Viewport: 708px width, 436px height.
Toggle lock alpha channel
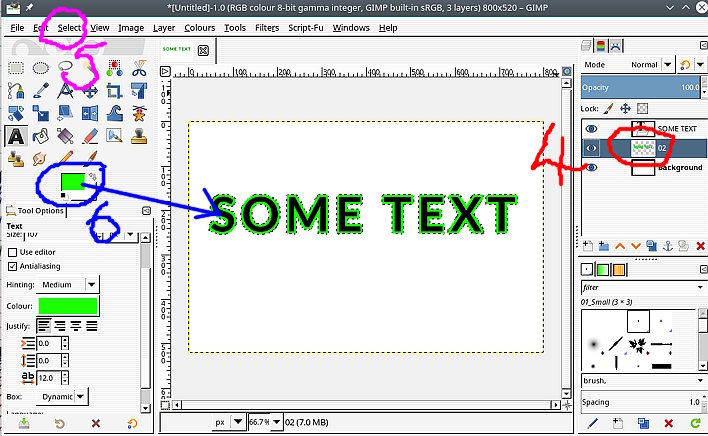pyautogui.click(x=642, y=108)
